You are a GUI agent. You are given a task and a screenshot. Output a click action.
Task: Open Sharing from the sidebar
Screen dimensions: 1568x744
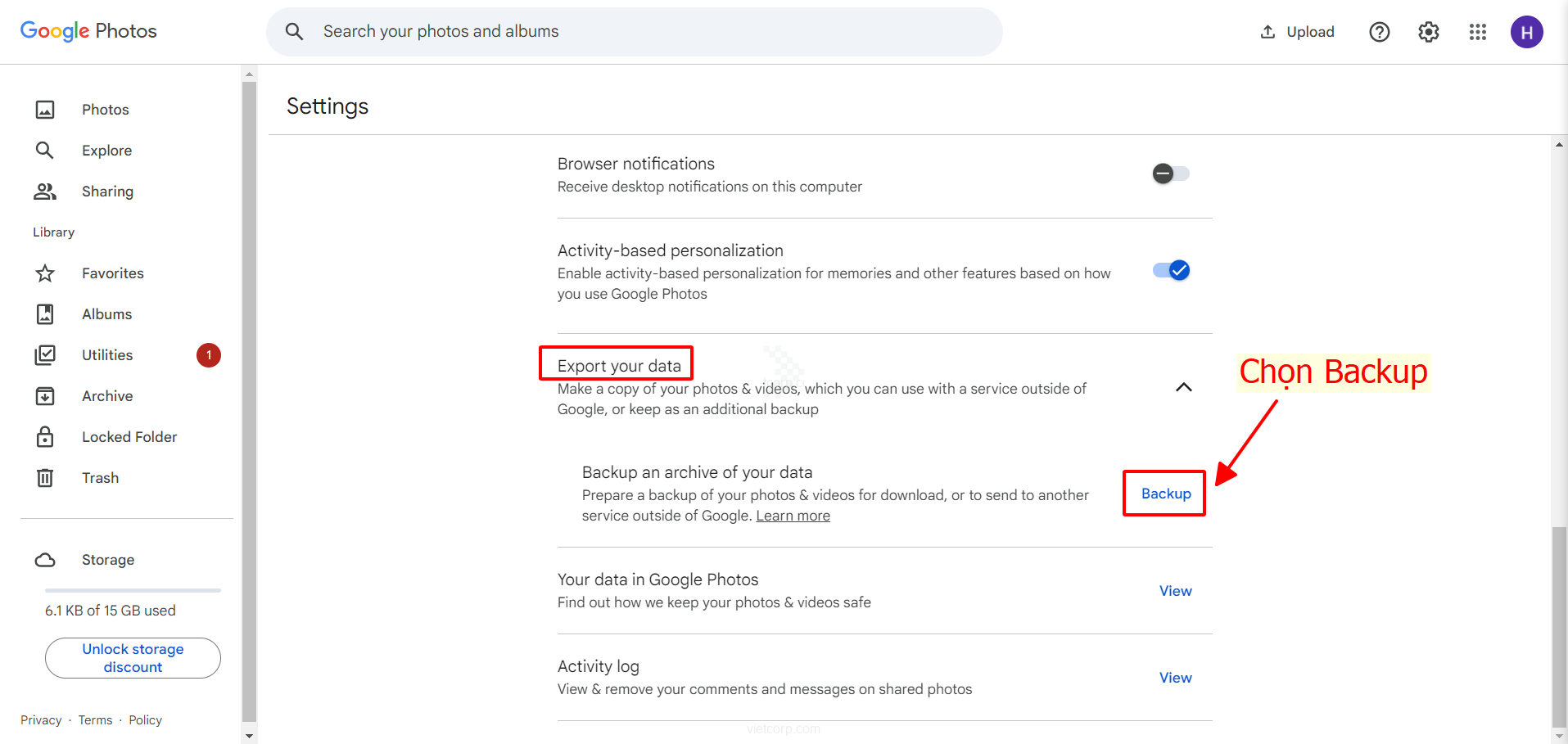pyautogui.click(x=107, y=191)
